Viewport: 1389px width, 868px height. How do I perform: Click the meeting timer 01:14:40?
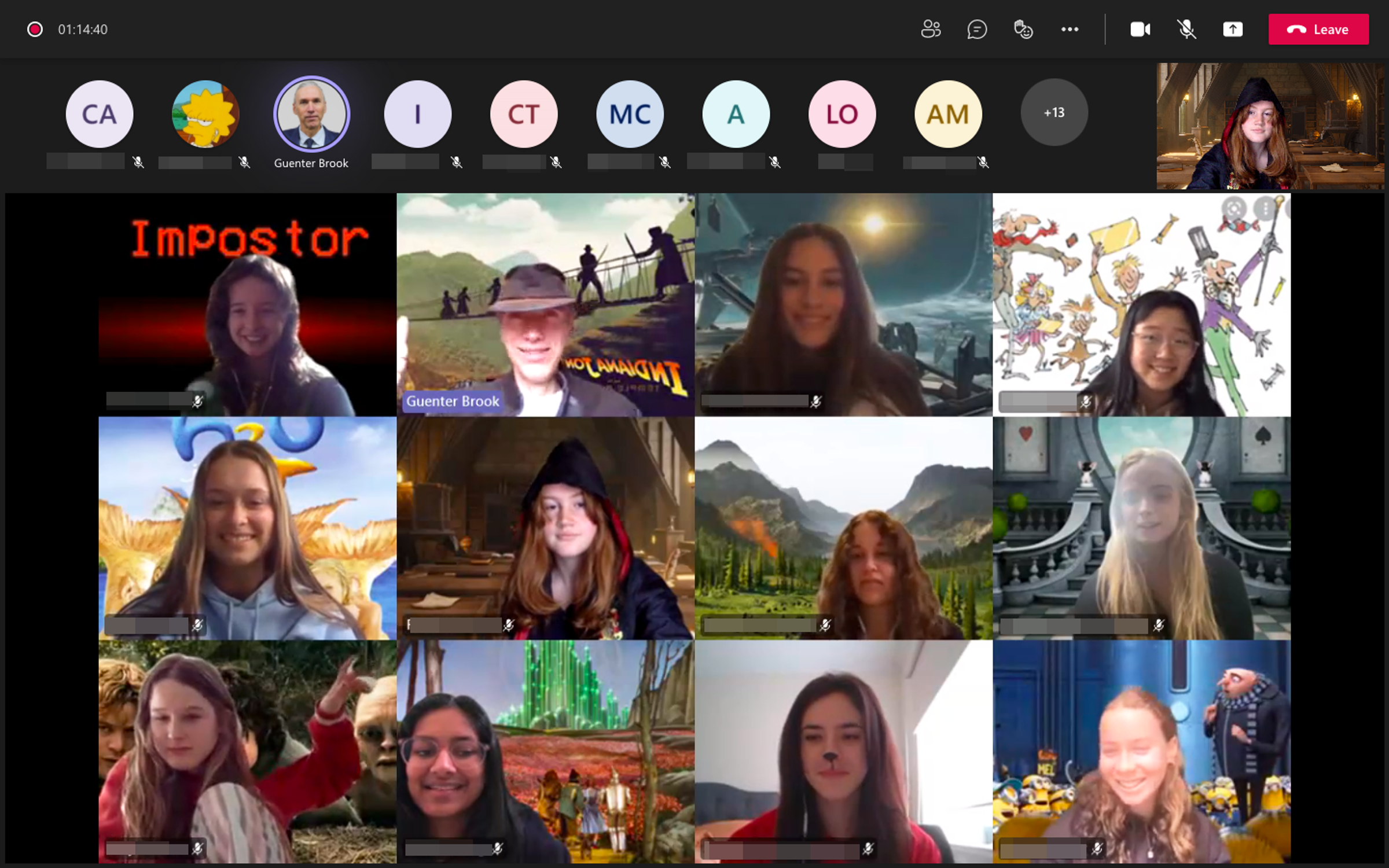point(83,30)
